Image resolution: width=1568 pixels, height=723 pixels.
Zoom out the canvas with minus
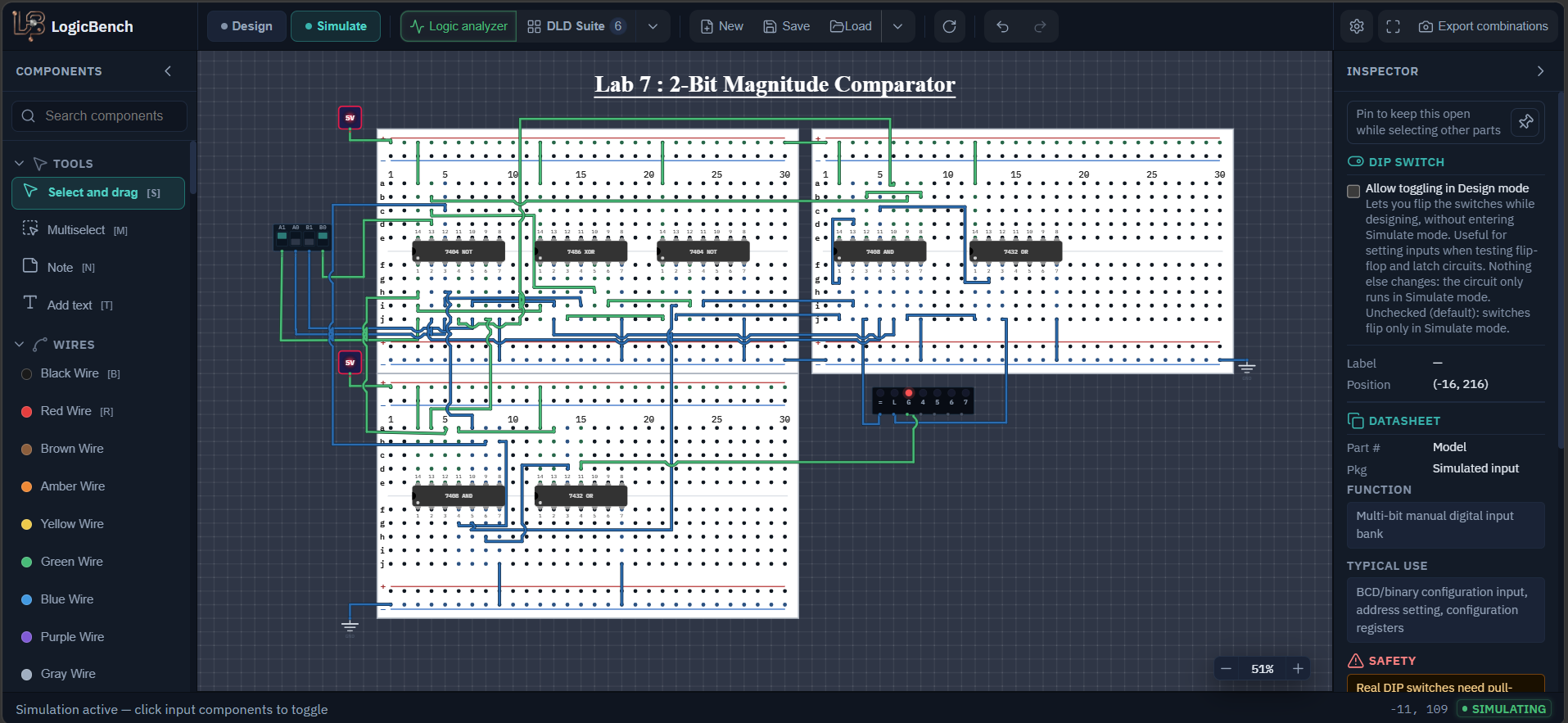click(x=1226, y=669)
